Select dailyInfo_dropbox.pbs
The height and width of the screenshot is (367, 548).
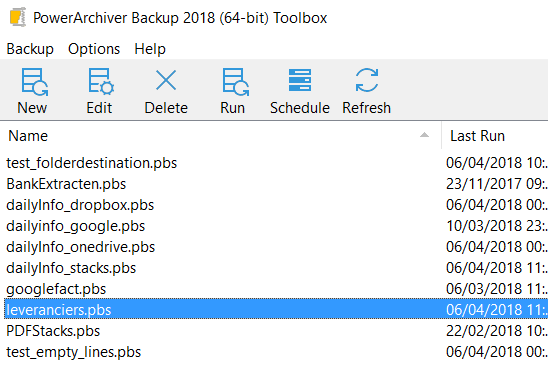(80, 205)
